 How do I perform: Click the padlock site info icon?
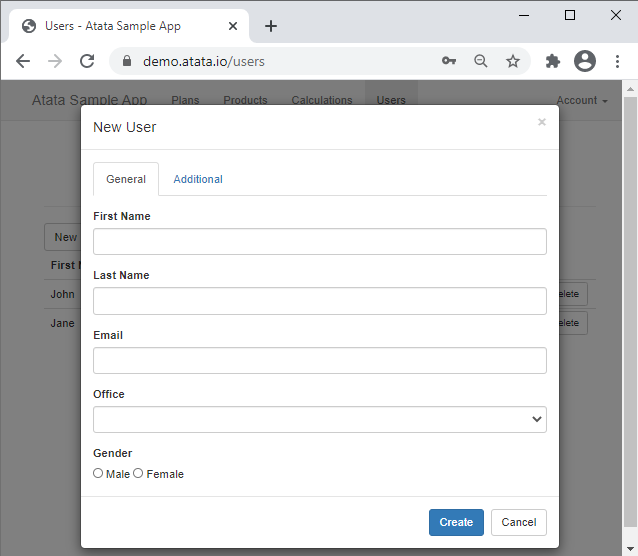[x=127, y=61]
